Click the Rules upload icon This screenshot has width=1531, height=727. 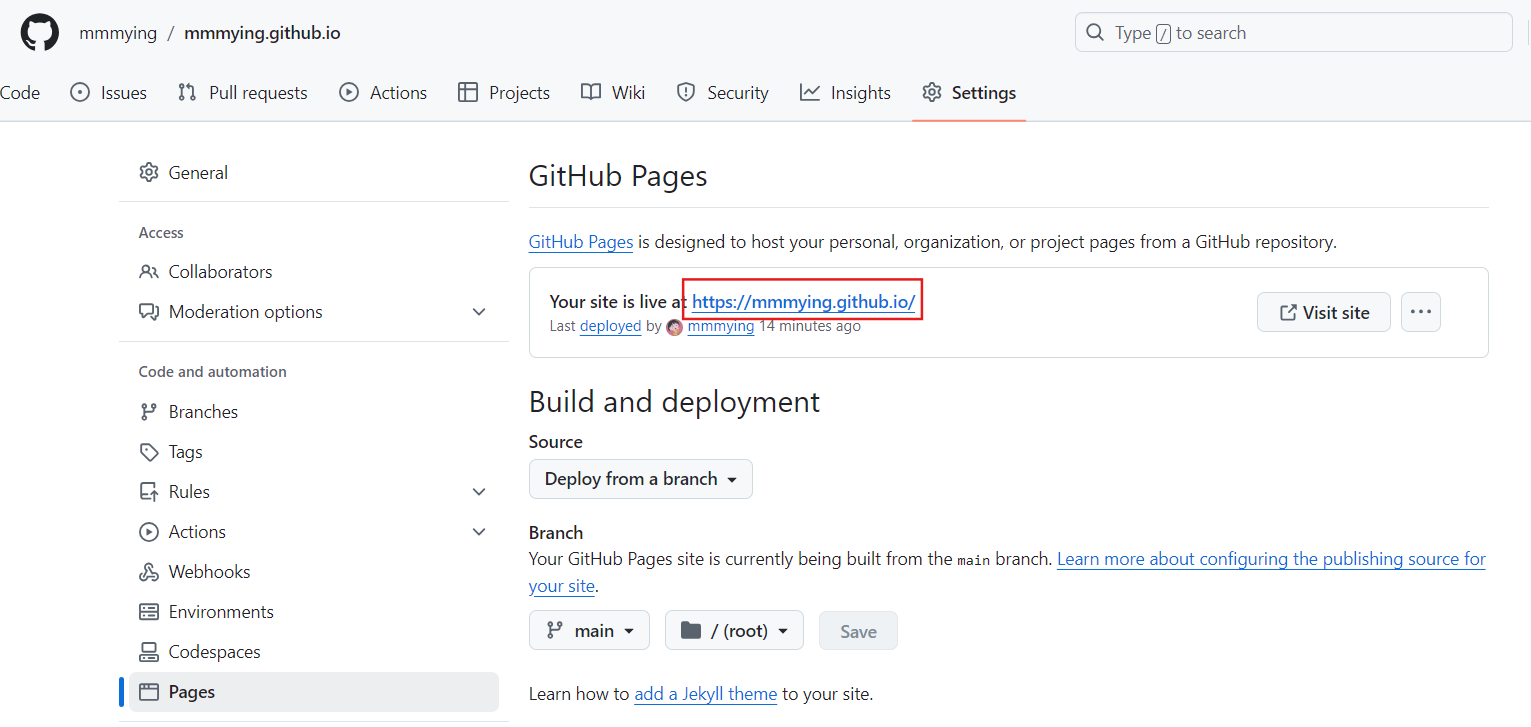click(149, 492)
